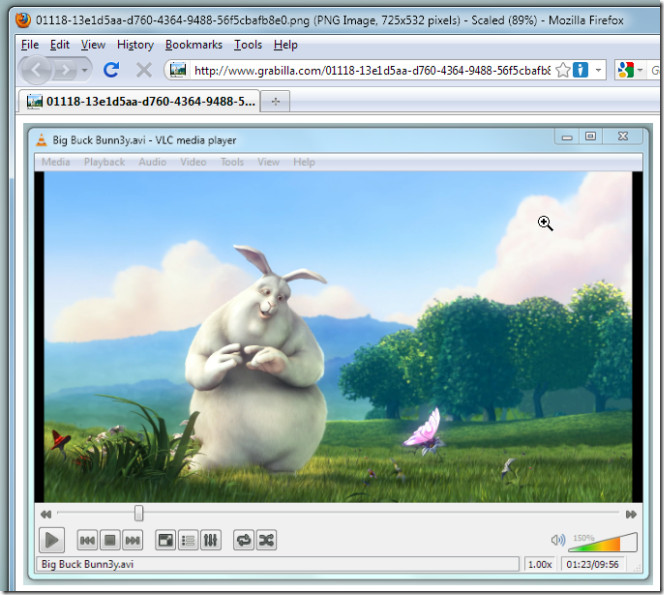Open the Firefox File menu
Image resolution: width=664 pixels, height=595 pixels.
(x=30, y=44)
